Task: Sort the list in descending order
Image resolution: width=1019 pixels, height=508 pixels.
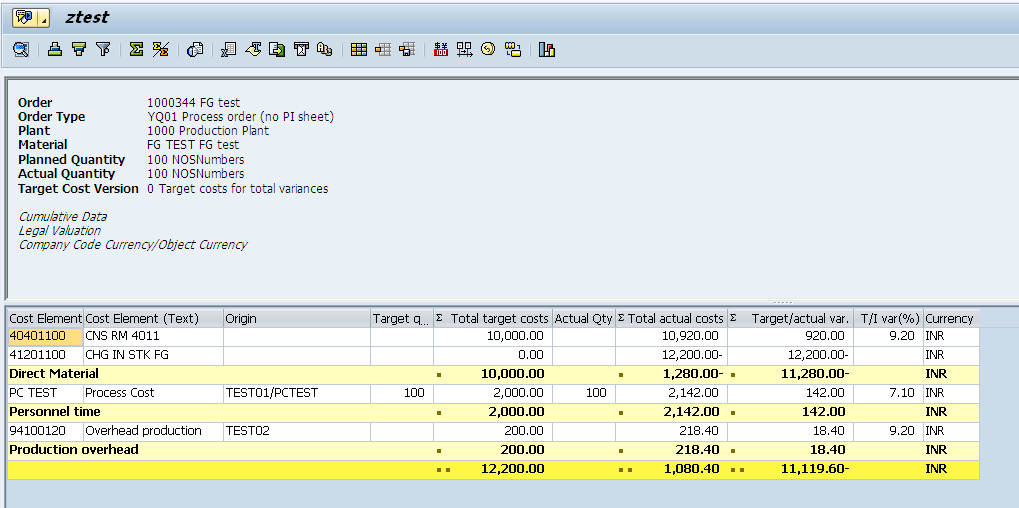Action: (x=78, y=49)
